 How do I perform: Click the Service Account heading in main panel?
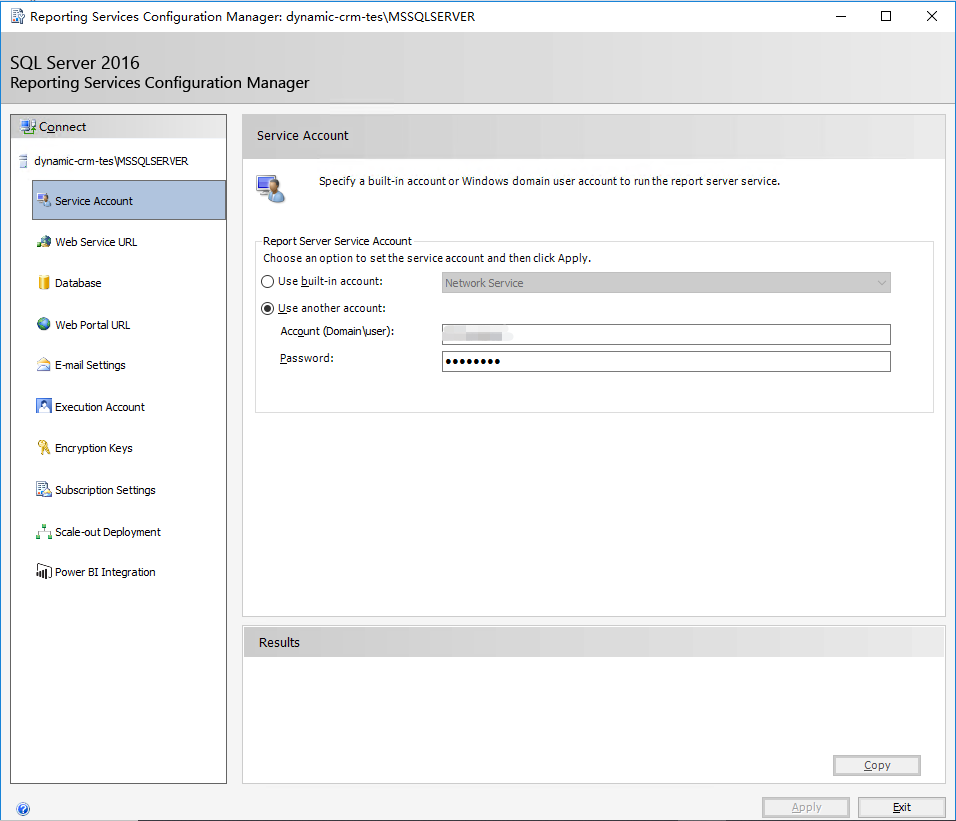(x=302, y=135)
